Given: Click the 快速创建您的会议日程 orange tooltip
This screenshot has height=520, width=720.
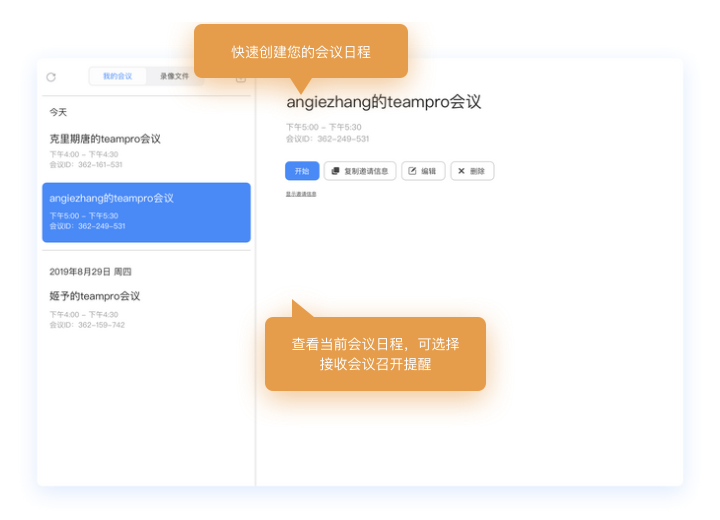Looking at the screenshot, I should tap(300, 51).
